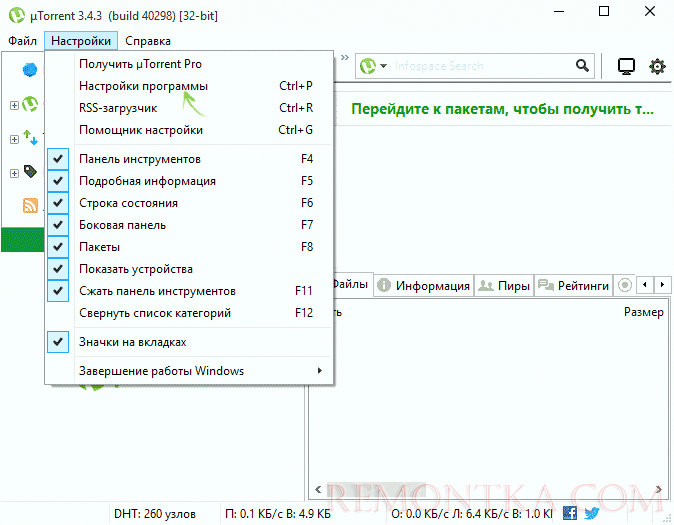674x525 pixels.
Task: Click the Размер column header
Action: tap(643, 312)
